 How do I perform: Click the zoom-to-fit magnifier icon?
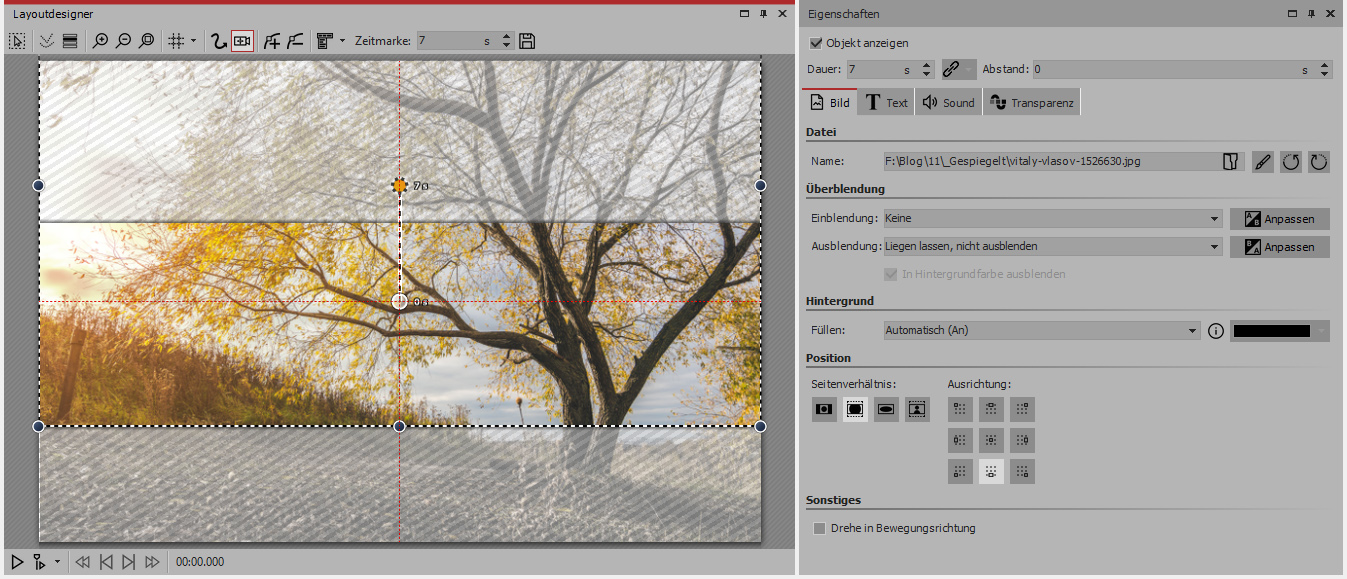click(146, 41)
